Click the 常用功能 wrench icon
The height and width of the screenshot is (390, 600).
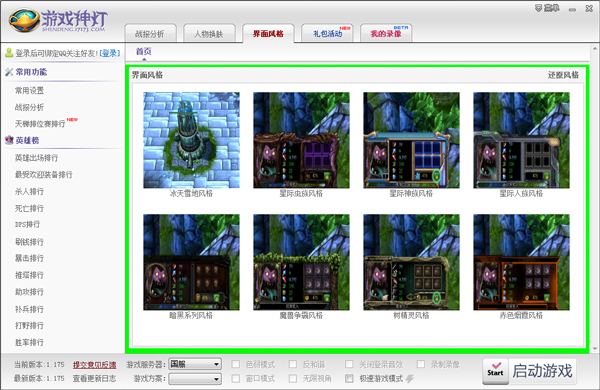pyautogui.click(x=9, y=72)
